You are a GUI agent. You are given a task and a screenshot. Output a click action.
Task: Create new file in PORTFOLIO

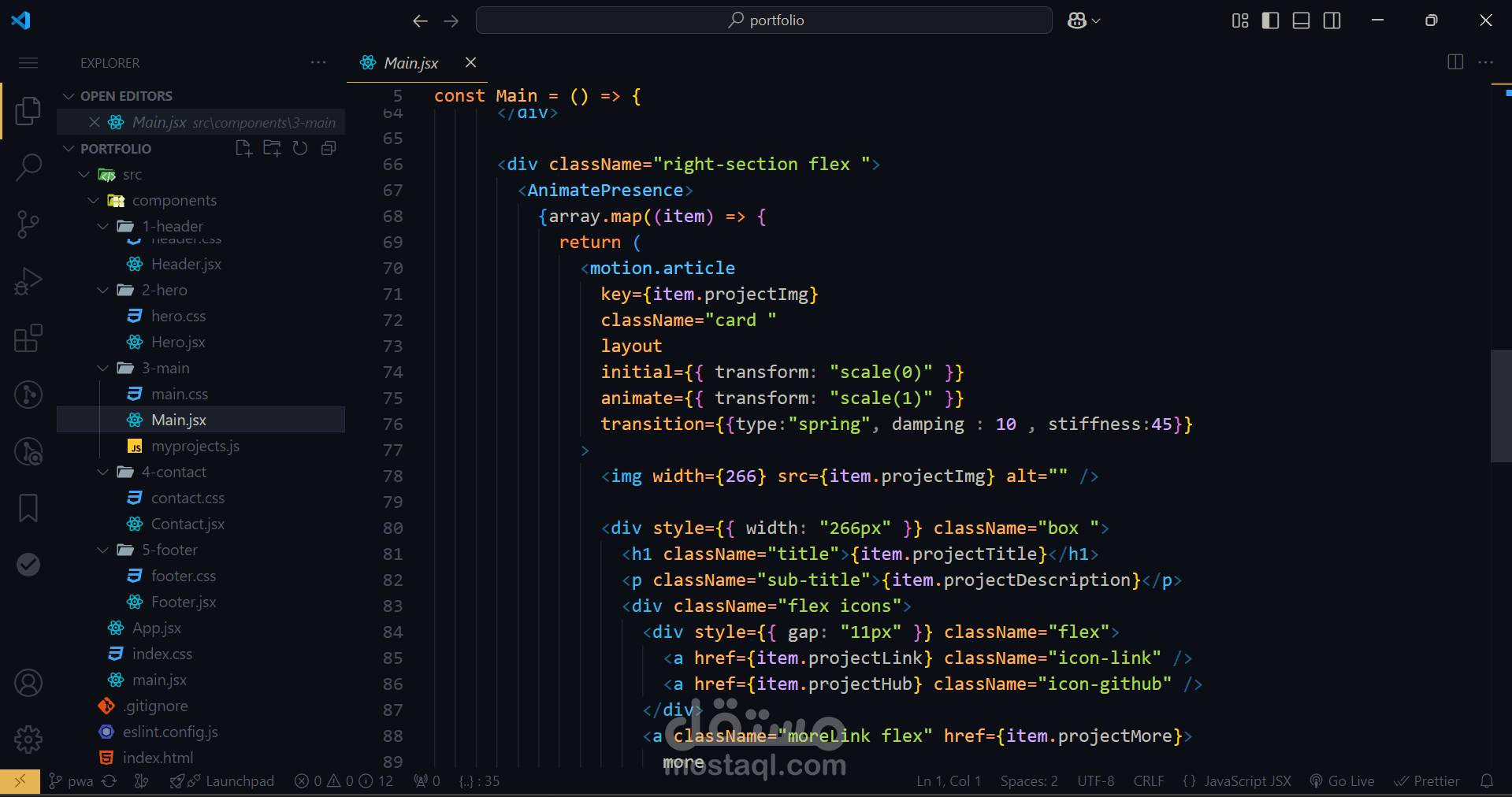tap(243, 148)
